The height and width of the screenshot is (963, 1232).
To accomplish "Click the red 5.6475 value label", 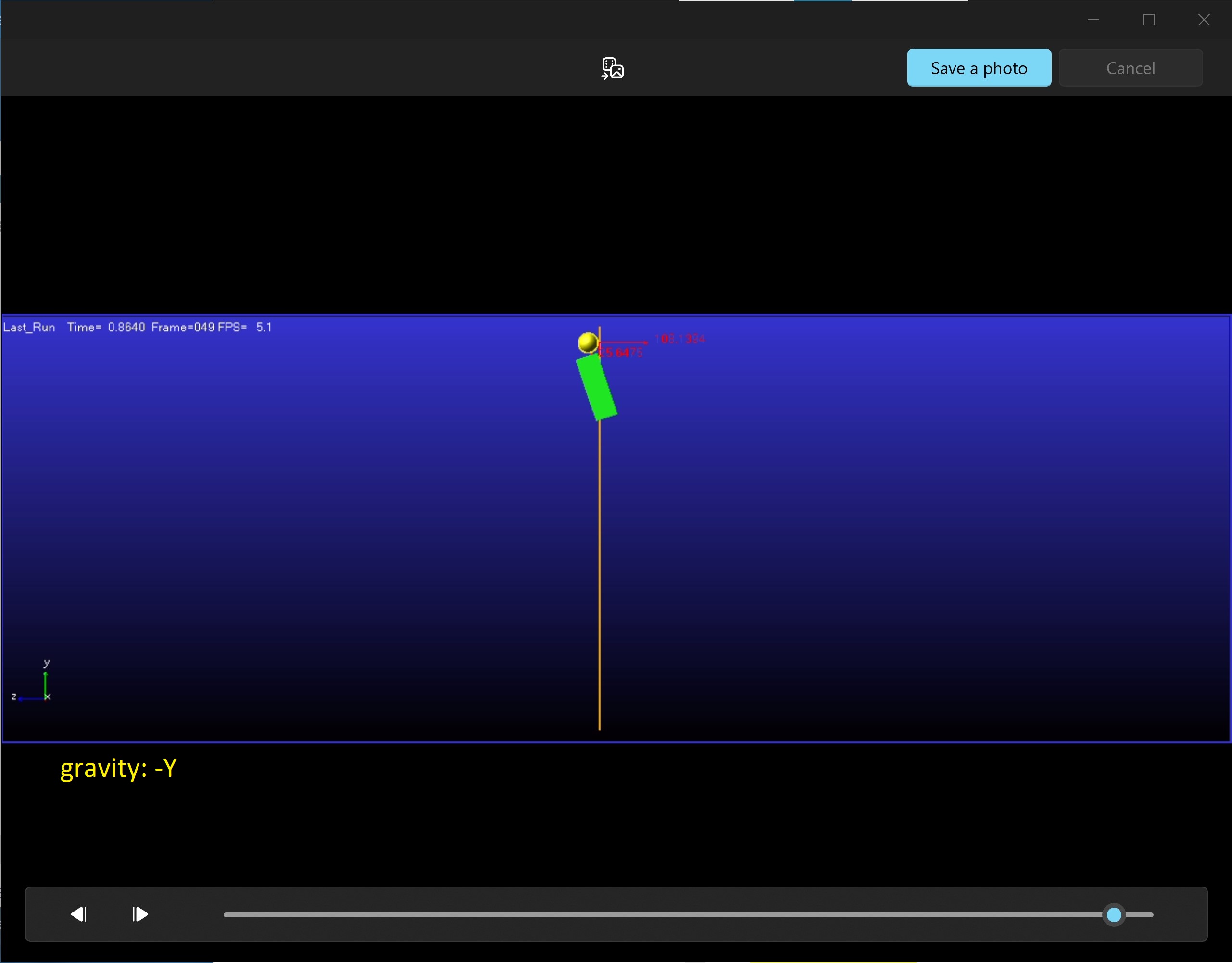I will [x=621, y=353].
